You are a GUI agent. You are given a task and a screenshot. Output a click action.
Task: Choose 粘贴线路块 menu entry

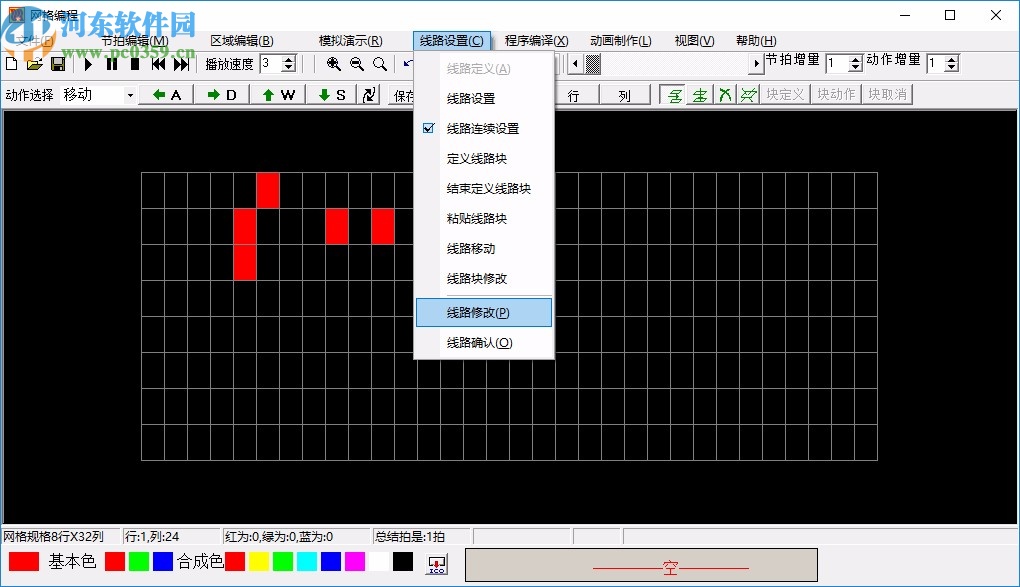coord(483,219)
